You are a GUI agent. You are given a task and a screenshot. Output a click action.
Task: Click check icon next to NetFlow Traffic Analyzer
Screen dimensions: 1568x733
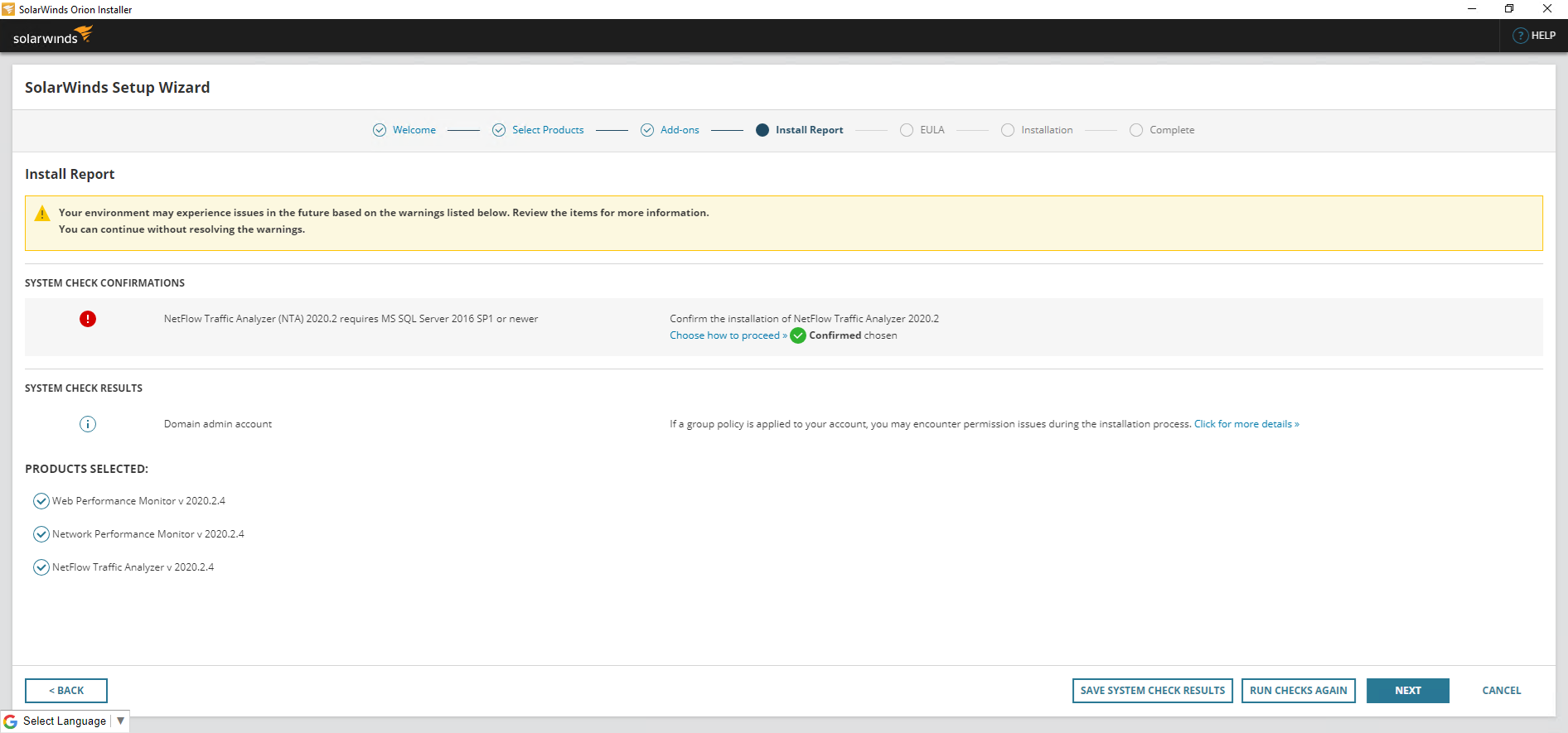coord(41,567)
